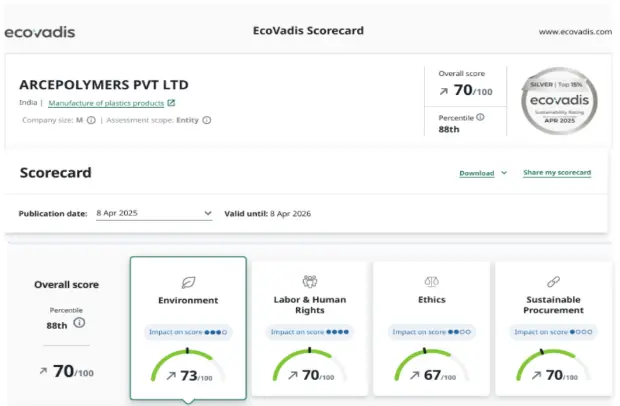This screenshot has width=620, height=406.
Task: Expand the Download options chevron
Action: coord(504,173)
